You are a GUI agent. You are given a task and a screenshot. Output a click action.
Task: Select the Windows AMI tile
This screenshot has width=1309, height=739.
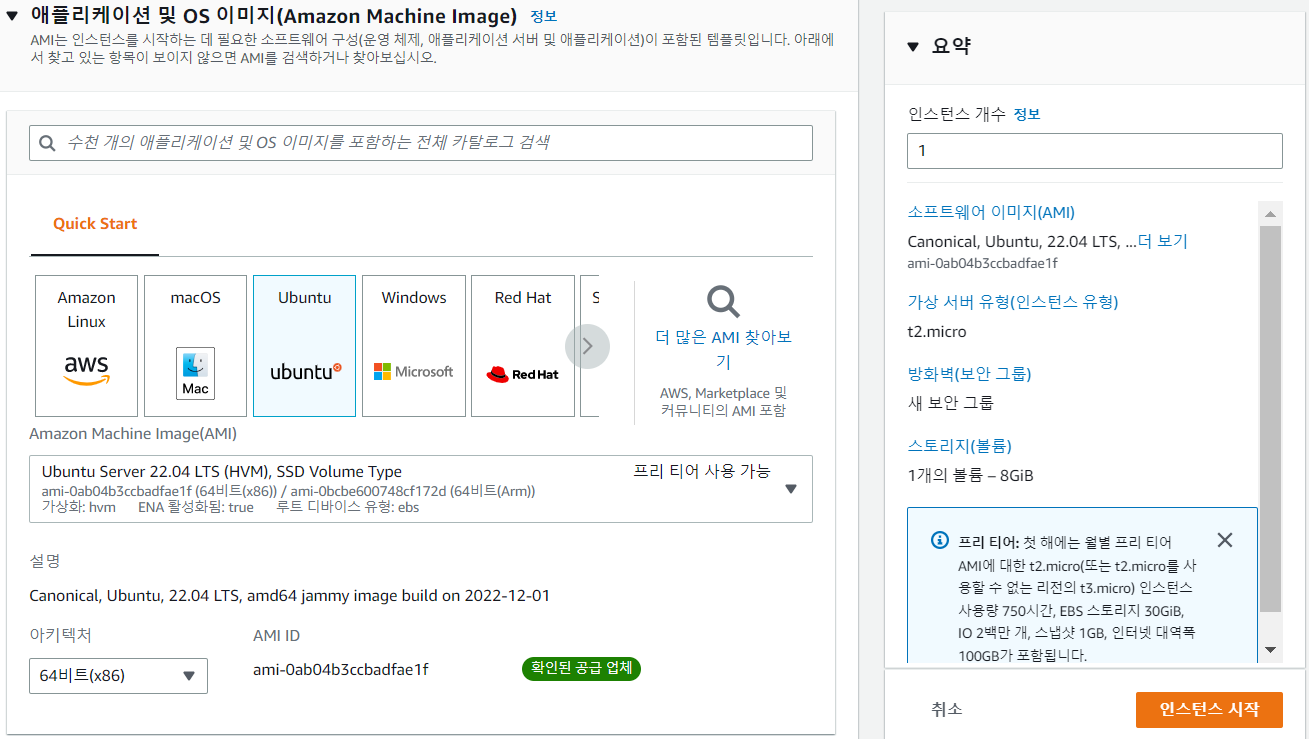[x=413, y=346]
